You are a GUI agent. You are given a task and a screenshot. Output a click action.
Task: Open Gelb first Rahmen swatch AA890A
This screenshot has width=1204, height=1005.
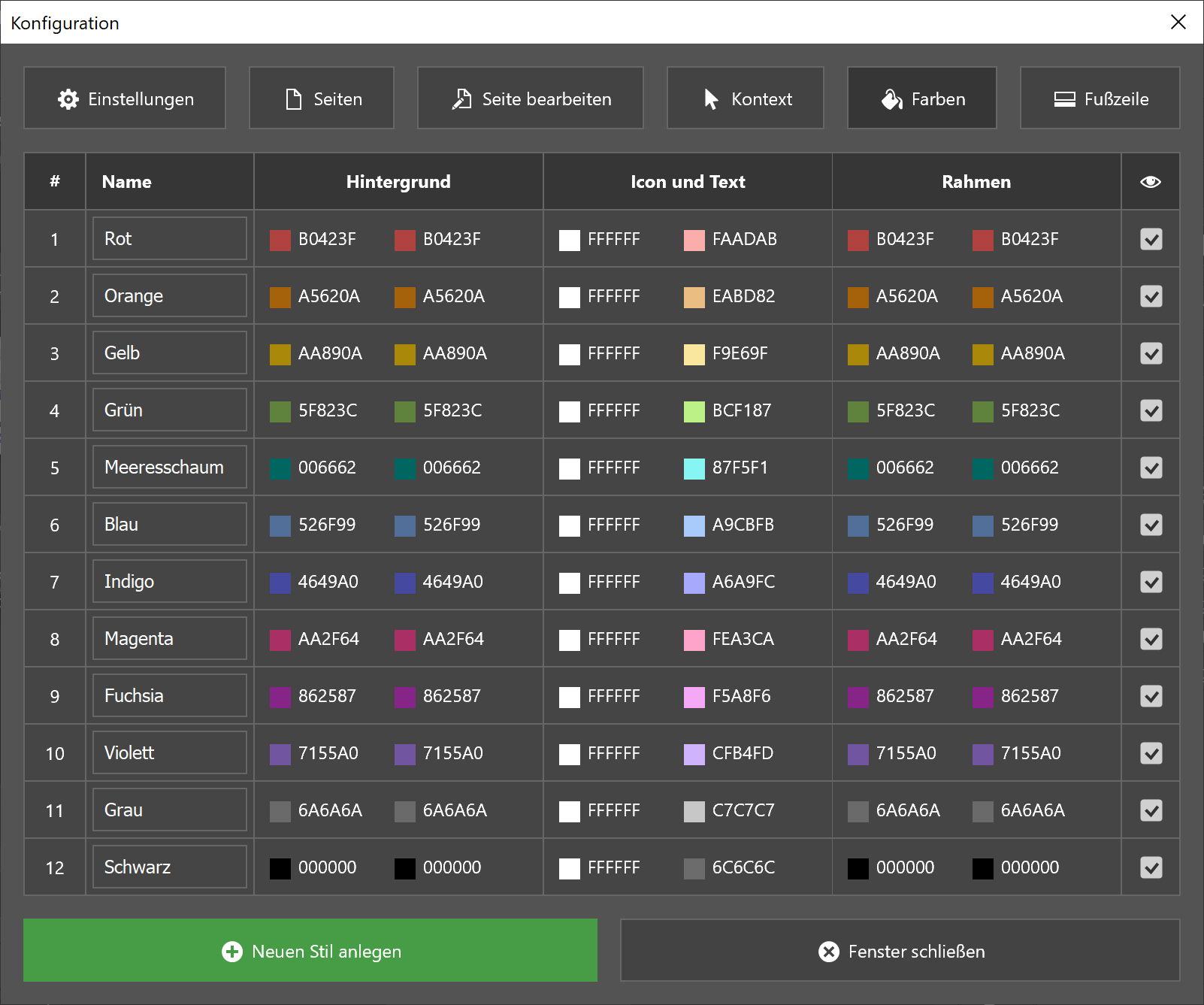click(858, 355)
